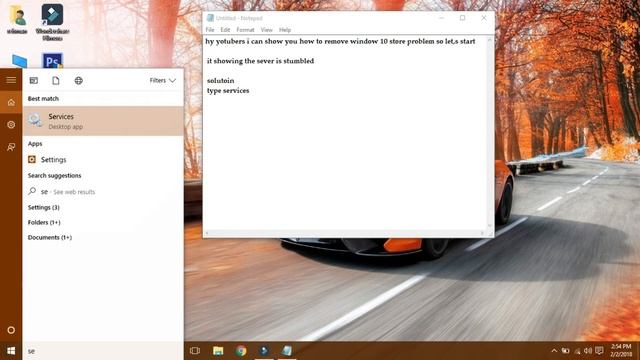Click the word 'solutoin' in Notepad

pos(220,80)
